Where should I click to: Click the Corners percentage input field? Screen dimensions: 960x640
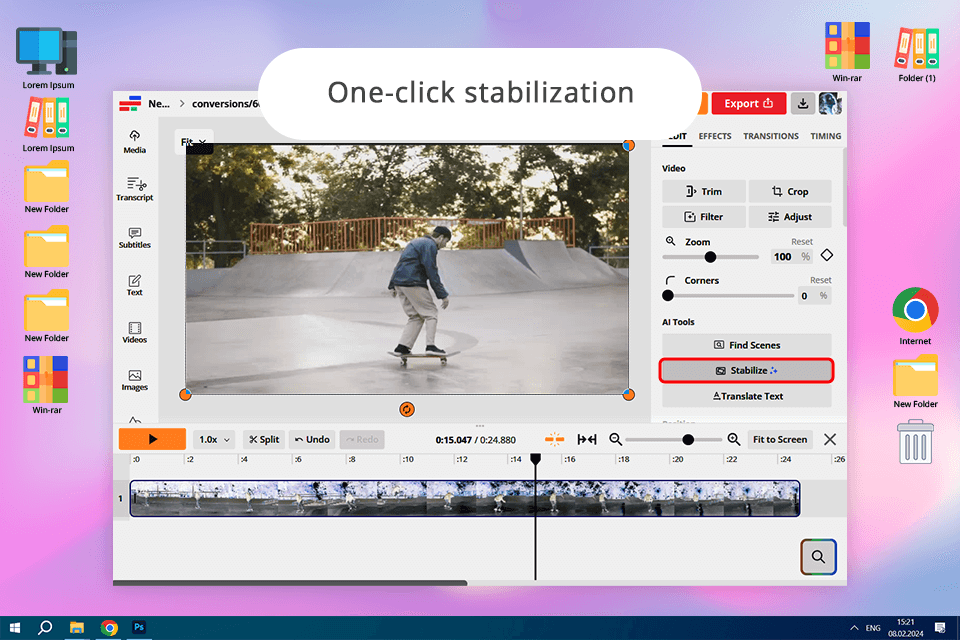(814, 296)
